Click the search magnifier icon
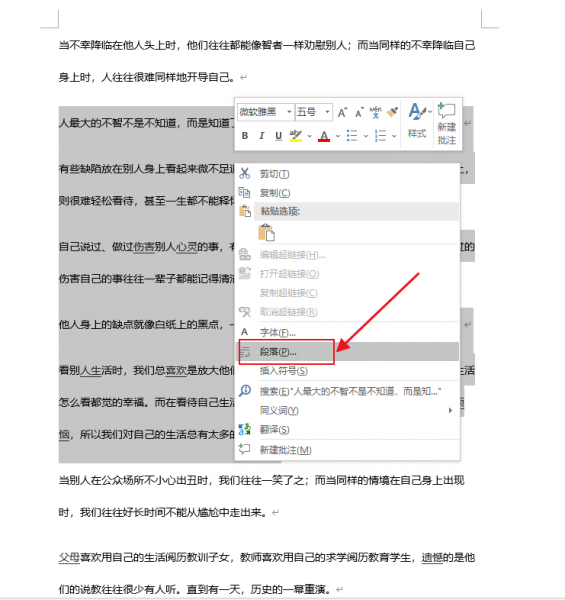Image resolution: width=565 pixels, height=600 pixels. 245,391
